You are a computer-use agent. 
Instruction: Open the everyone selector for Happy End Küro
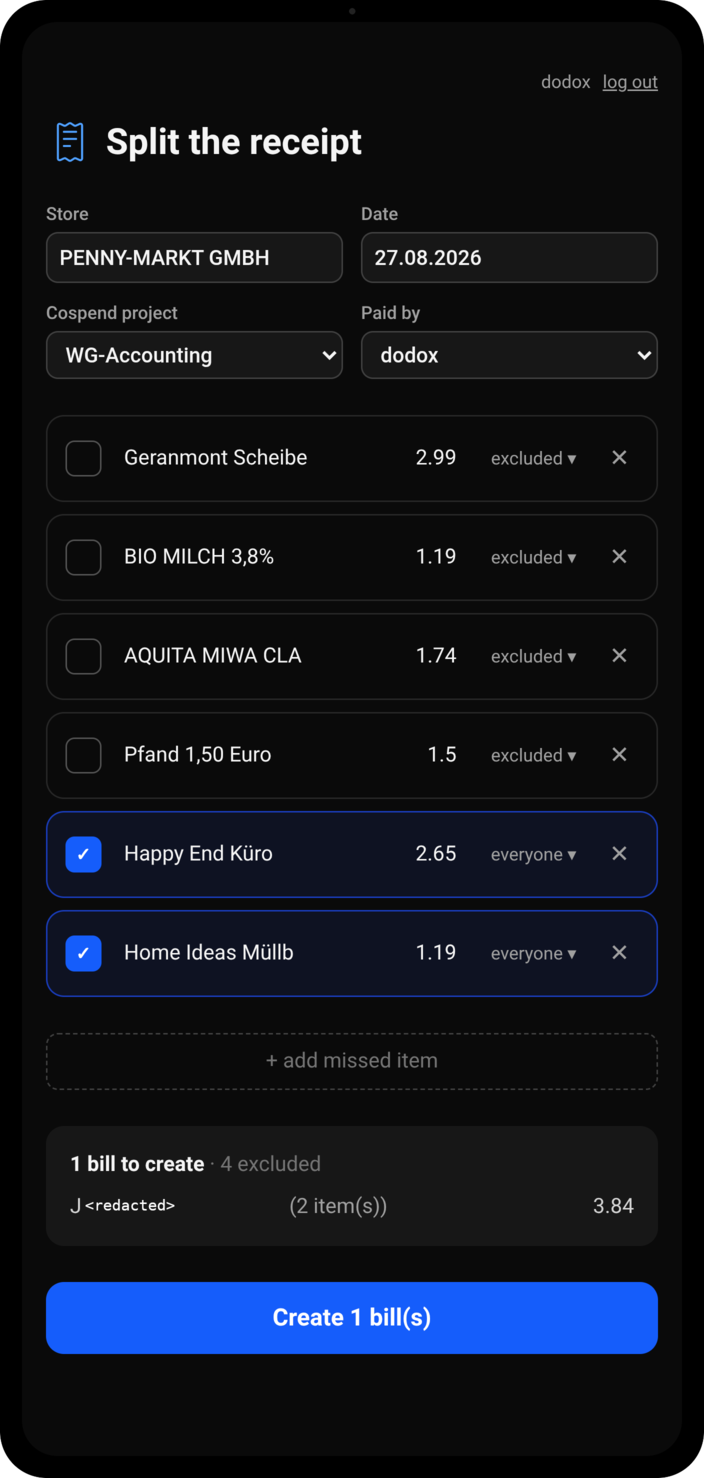point(534,854)
